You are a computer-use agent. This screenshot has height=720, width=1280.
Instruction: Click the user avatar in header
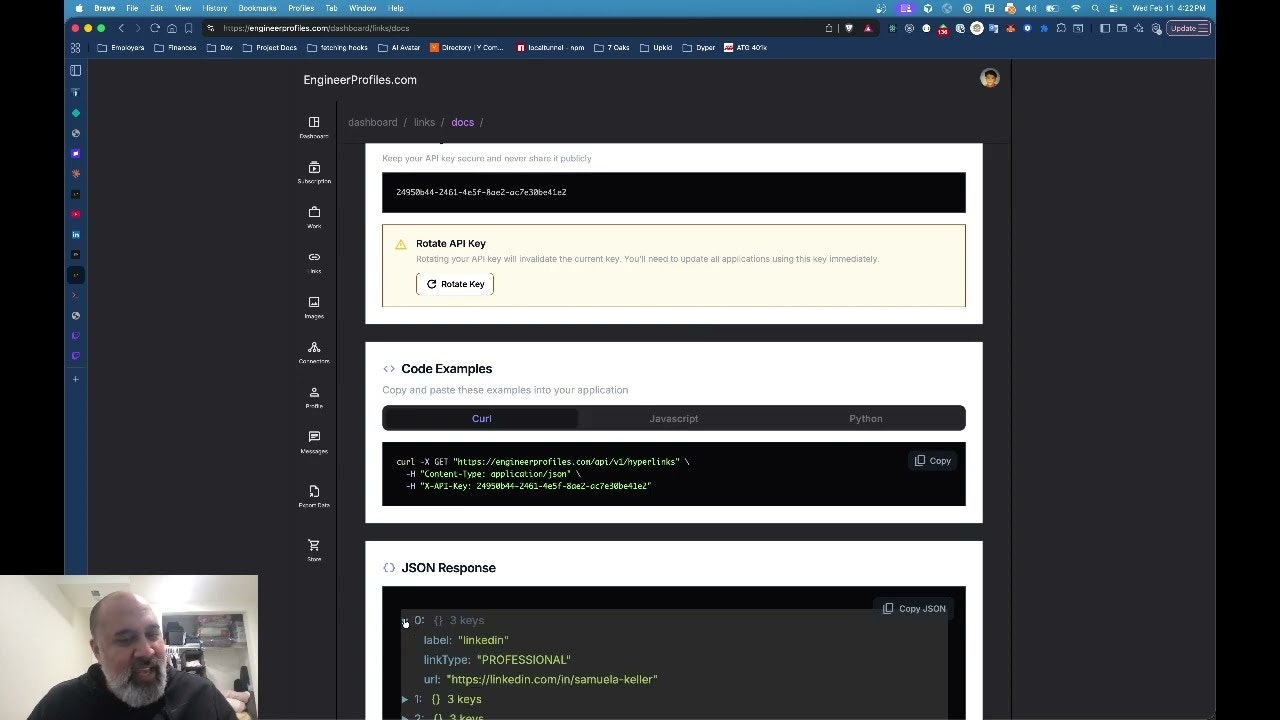pos(989,79)
